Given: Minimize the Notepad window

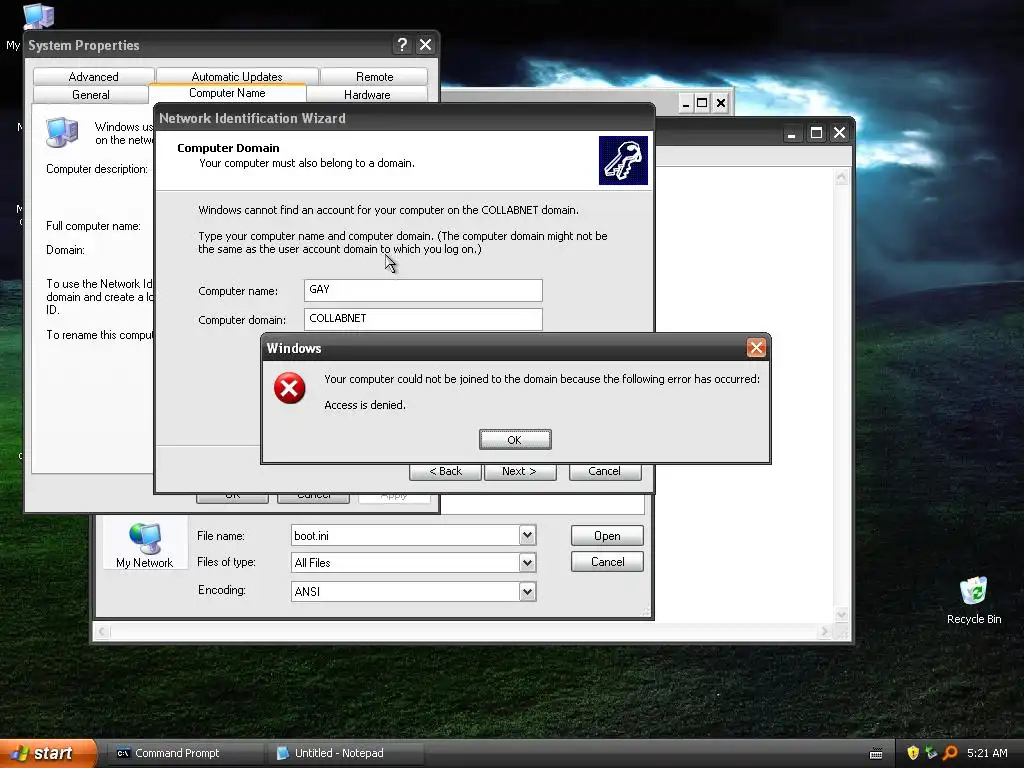Looking at the screenshot, I should tap(792, 133).
